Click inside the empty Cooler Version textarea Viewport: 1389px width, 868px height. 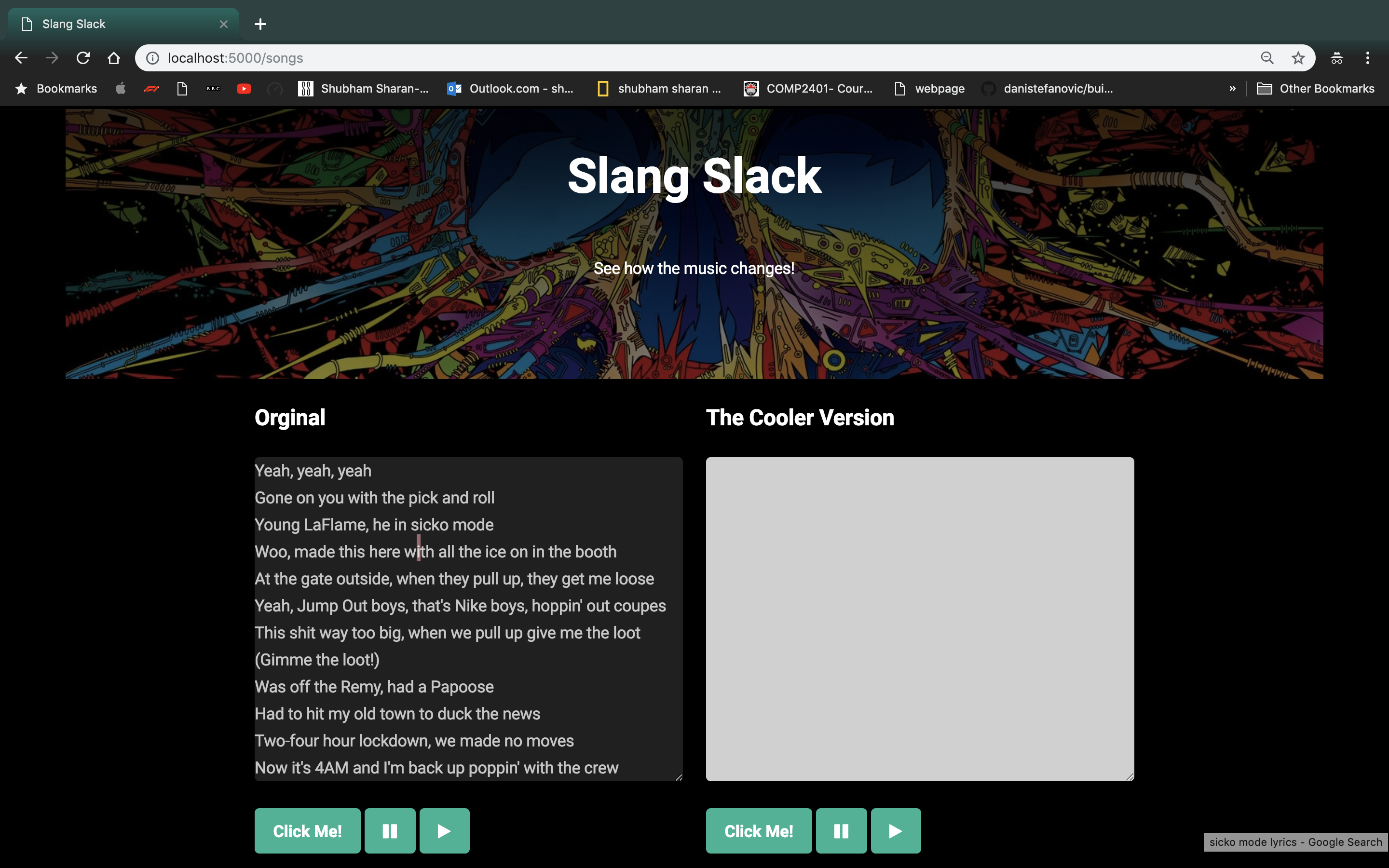pyautogui.click(x=920, y=619)
